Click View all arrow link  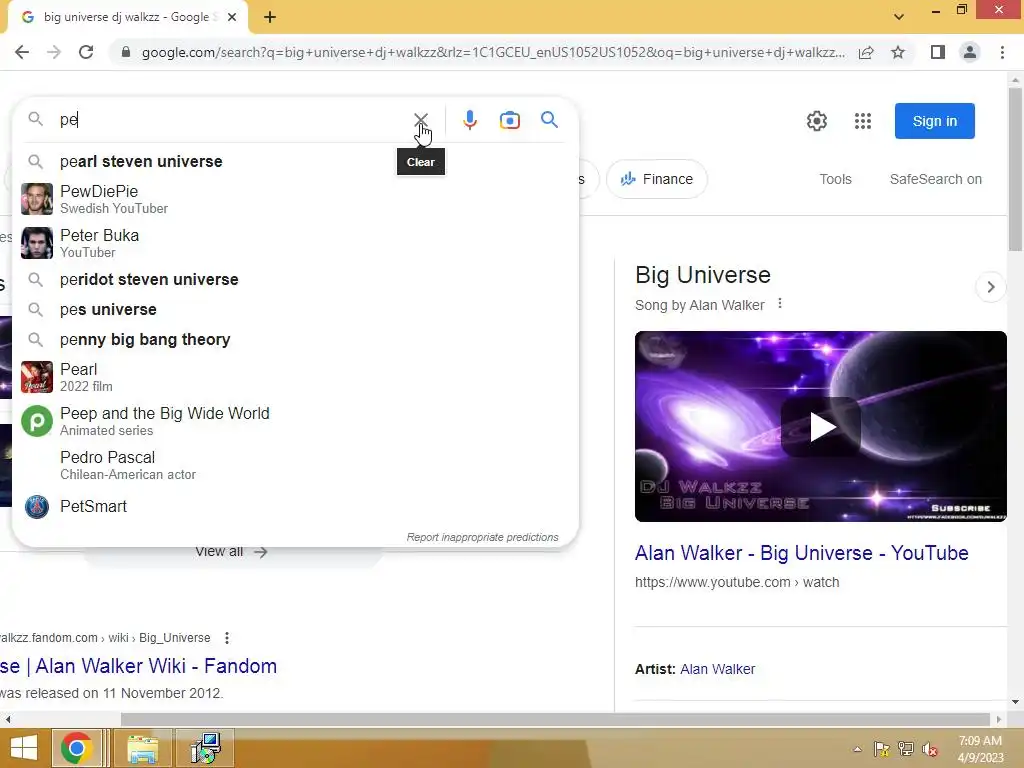pyautogui.click(x=231, y=552)
